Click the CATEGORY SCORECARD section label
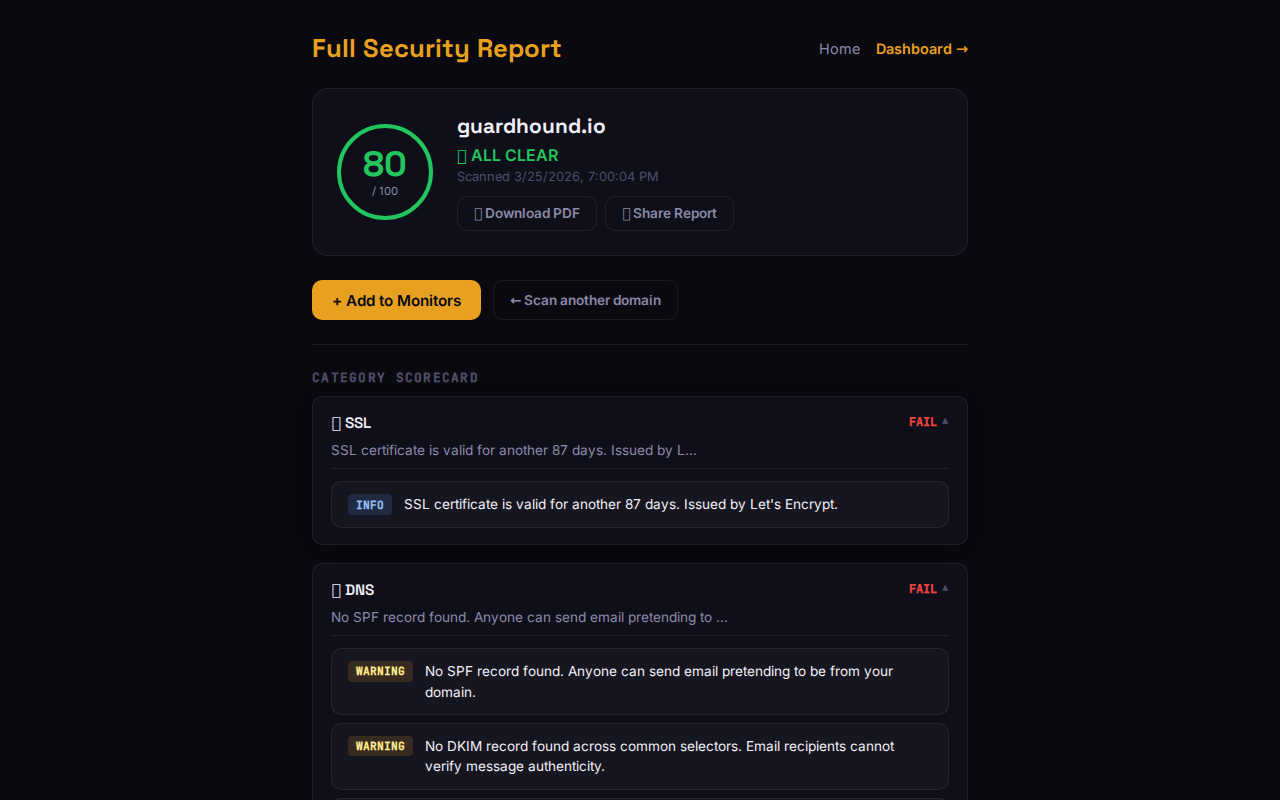 click(395, 378)
